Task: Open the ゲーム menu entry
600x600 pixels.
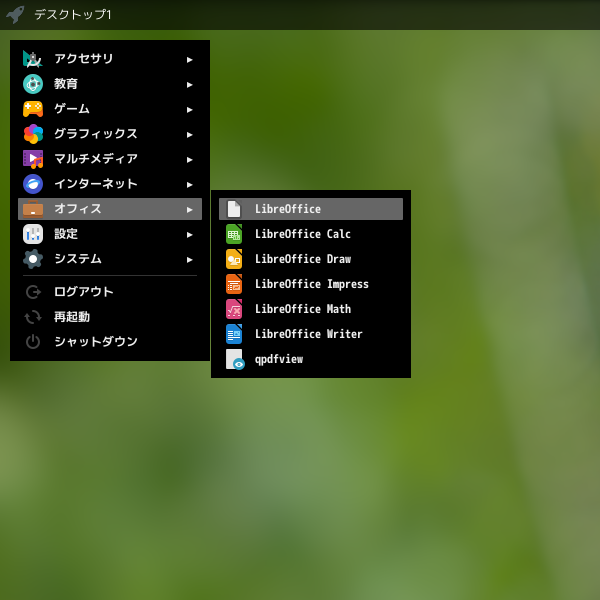Action: pyautogui.click(x=110, y=109)
